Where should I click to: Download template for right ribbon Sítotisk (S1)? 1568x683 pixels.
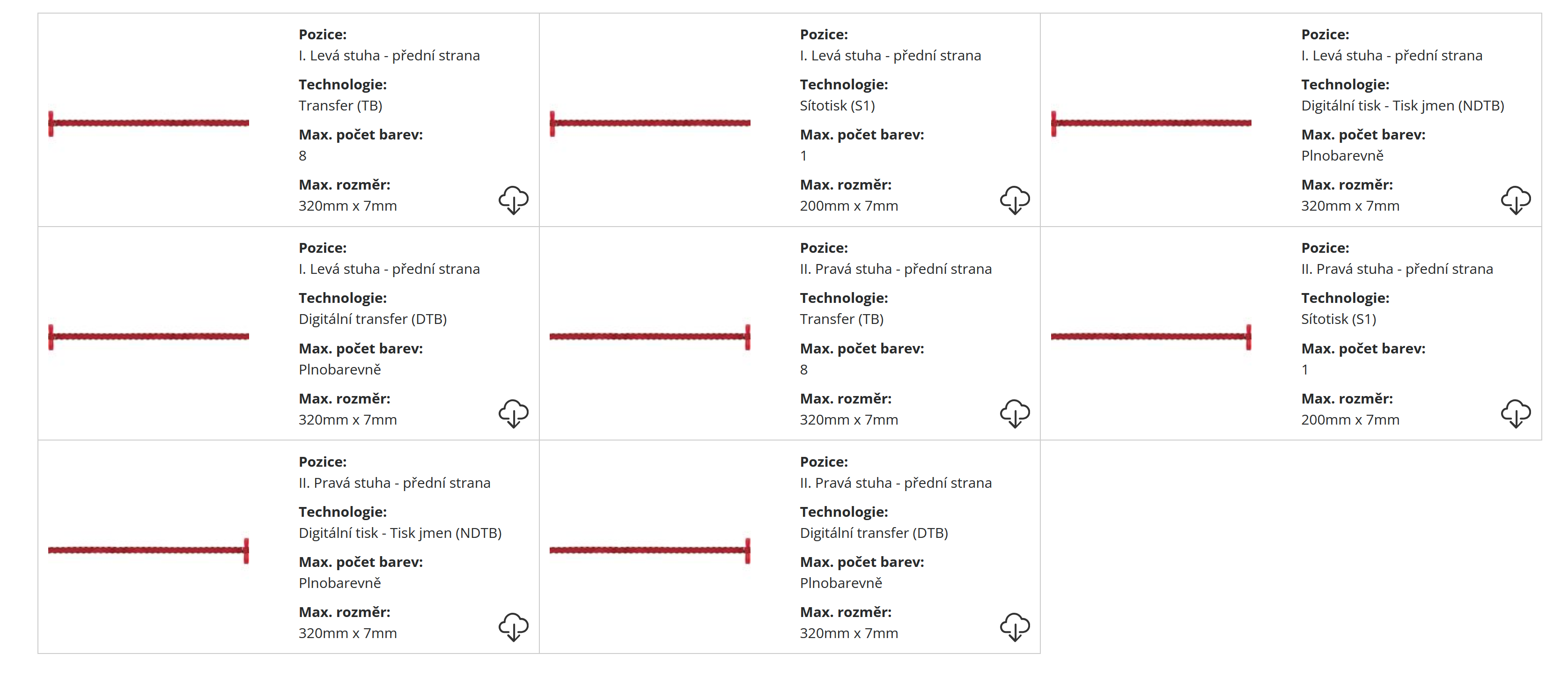pyautogui.click(x=1515, y=413)
